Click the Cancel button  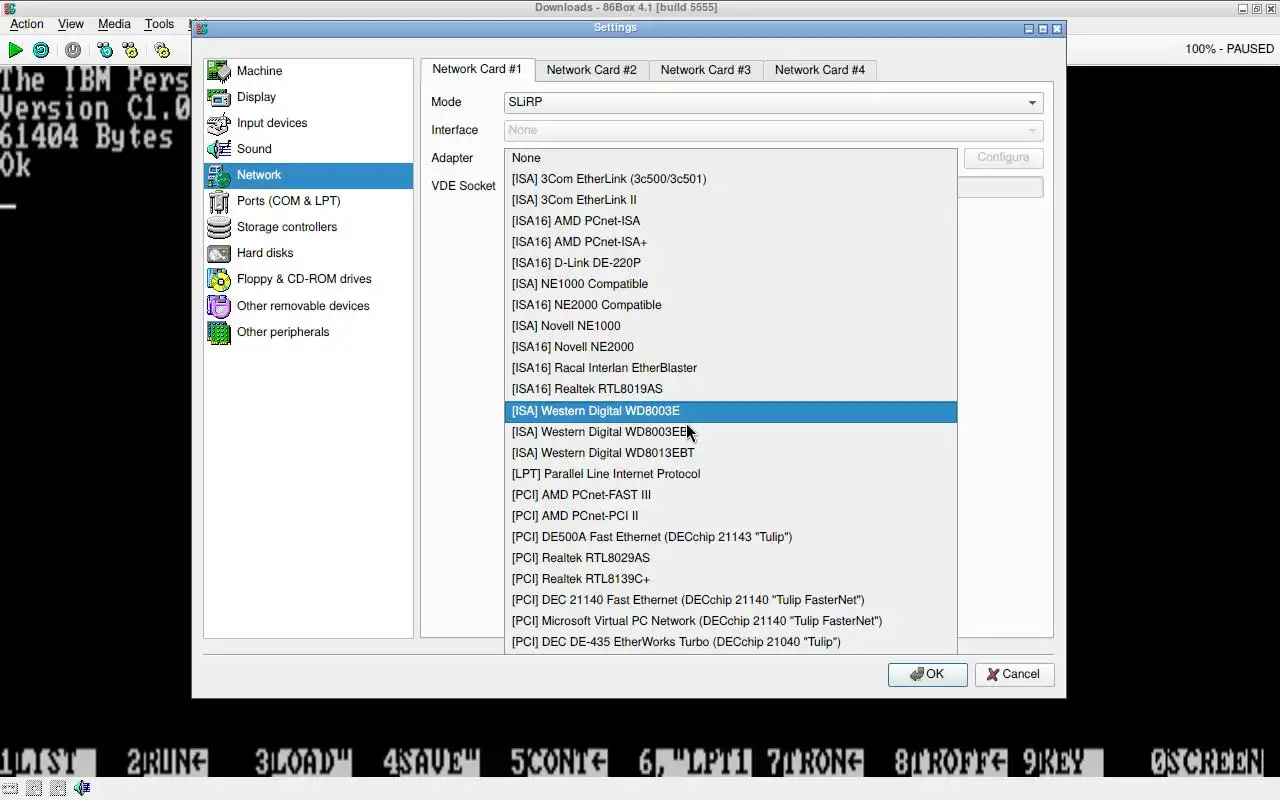(x=1014, y=674)
